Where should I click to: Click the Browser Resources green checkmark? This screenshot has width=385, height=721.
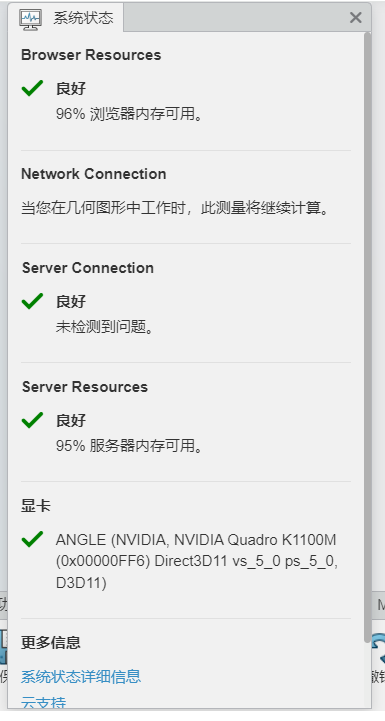coord(32,87)
